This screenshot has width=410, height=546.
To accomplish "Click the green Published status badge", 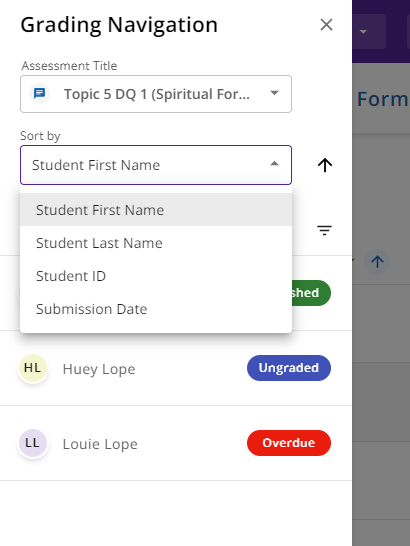I will click(x=311, y=293).
